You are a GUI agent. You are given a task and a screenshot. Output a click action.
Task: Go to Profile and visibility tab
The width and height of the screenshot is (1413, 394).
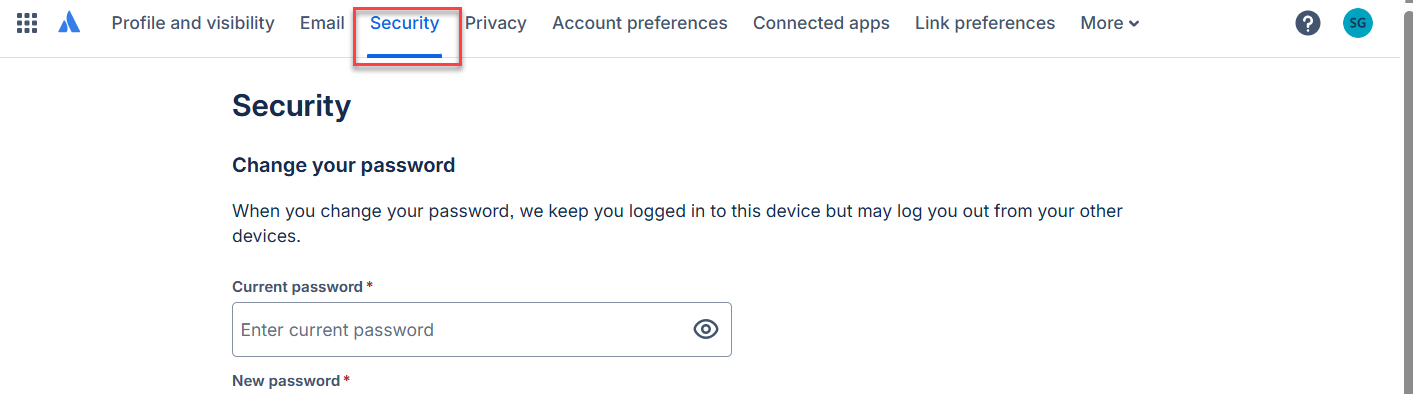click(193, 23)
